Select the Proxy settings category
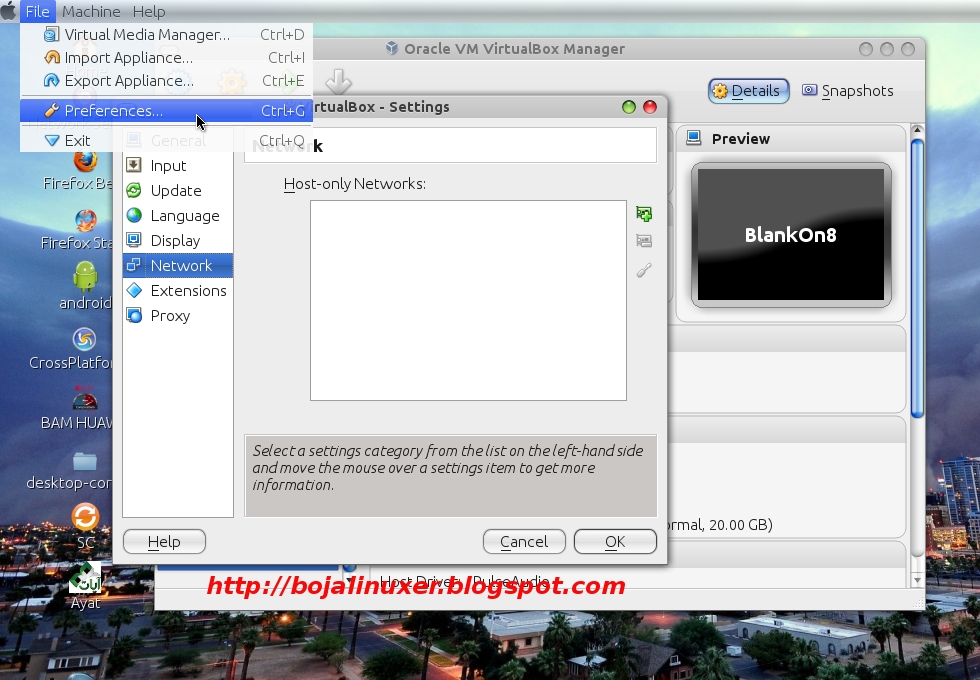The image size is (980, 680). point(168,315)
